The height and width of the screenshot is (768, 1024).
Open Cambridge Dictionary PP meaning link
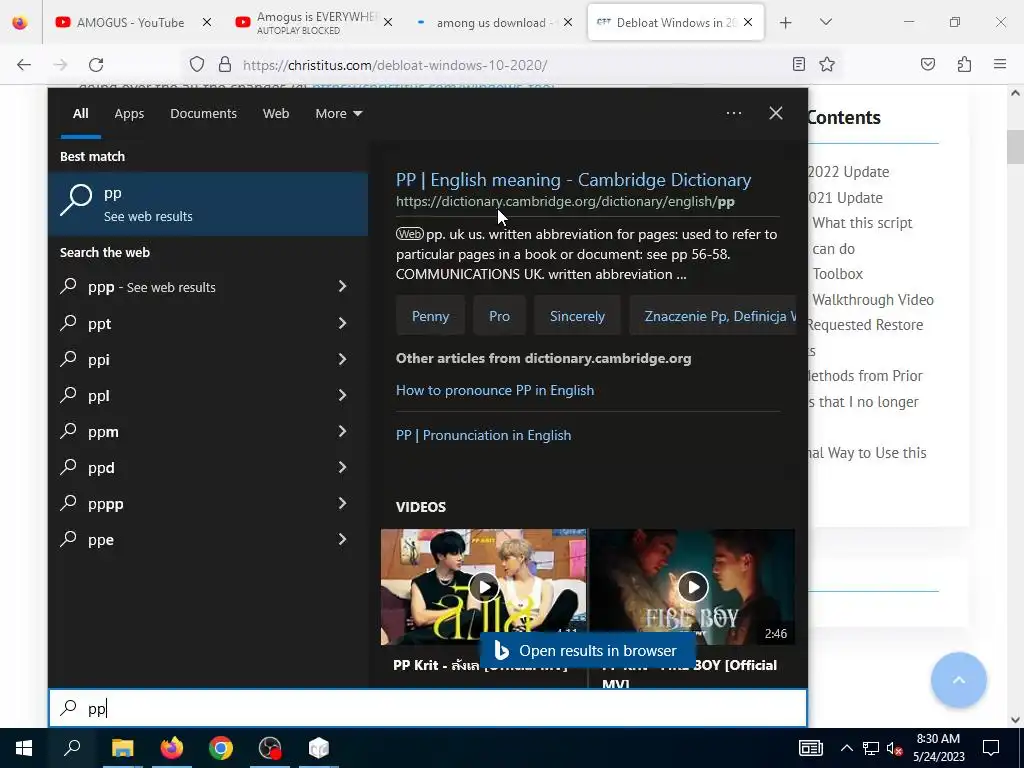click(573, 180)
